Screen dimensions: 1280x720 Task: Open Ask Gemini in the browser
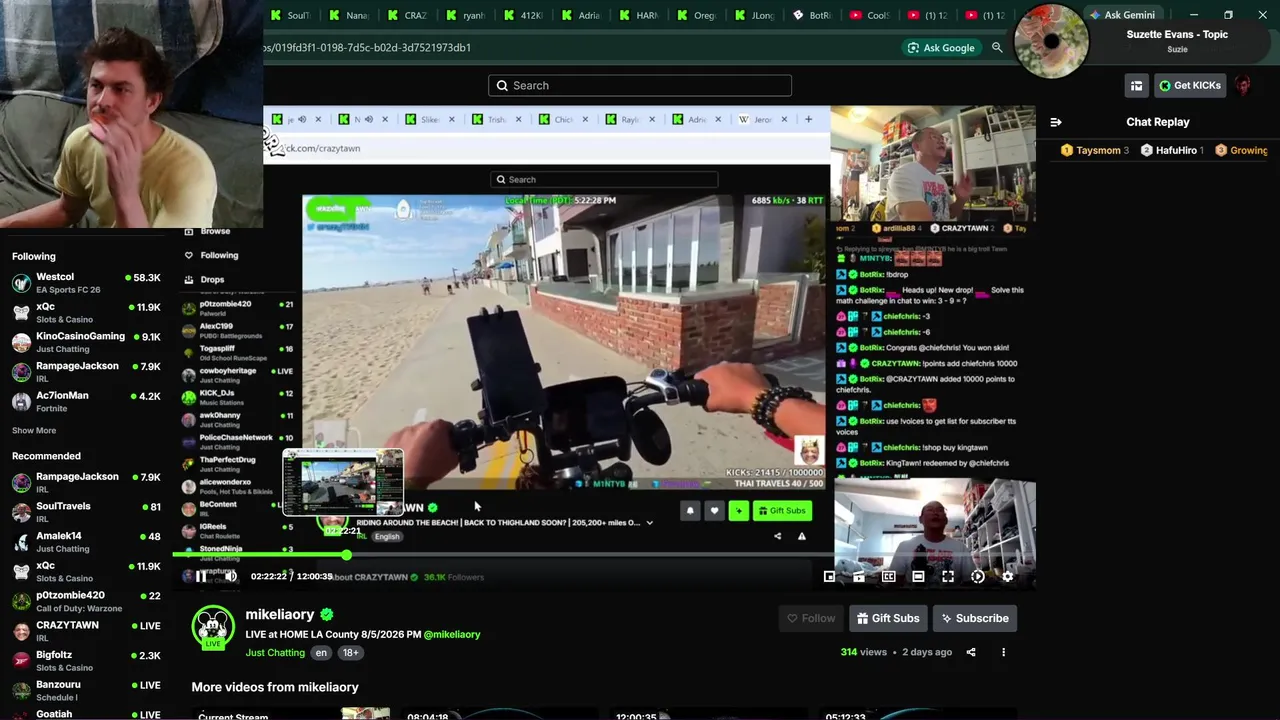[1122, 15]
